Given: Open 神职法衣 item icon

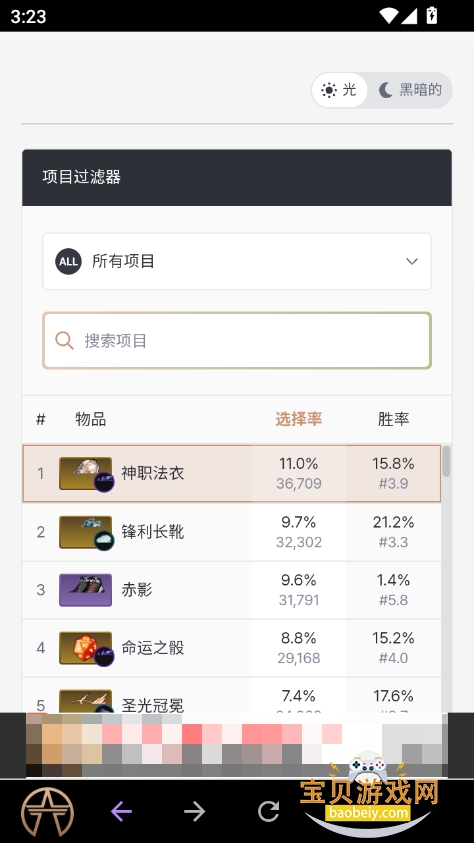Looking at the screenshot, I should 86,474.
